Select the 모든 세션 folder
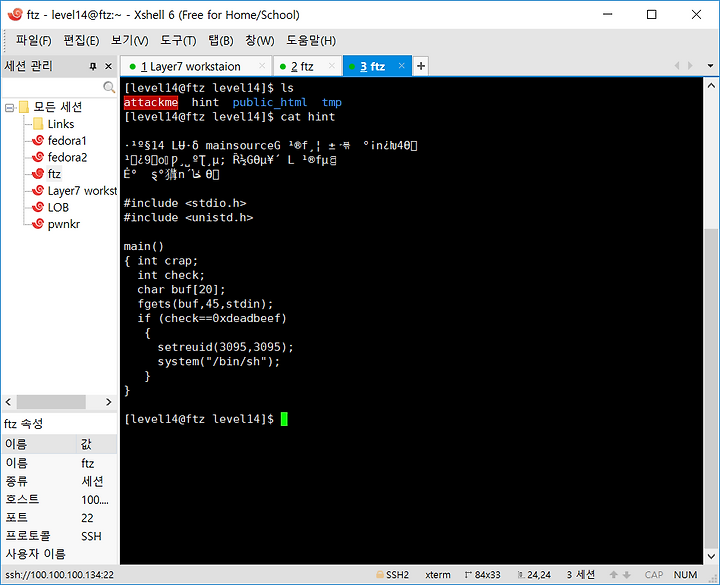 (58, 107)
